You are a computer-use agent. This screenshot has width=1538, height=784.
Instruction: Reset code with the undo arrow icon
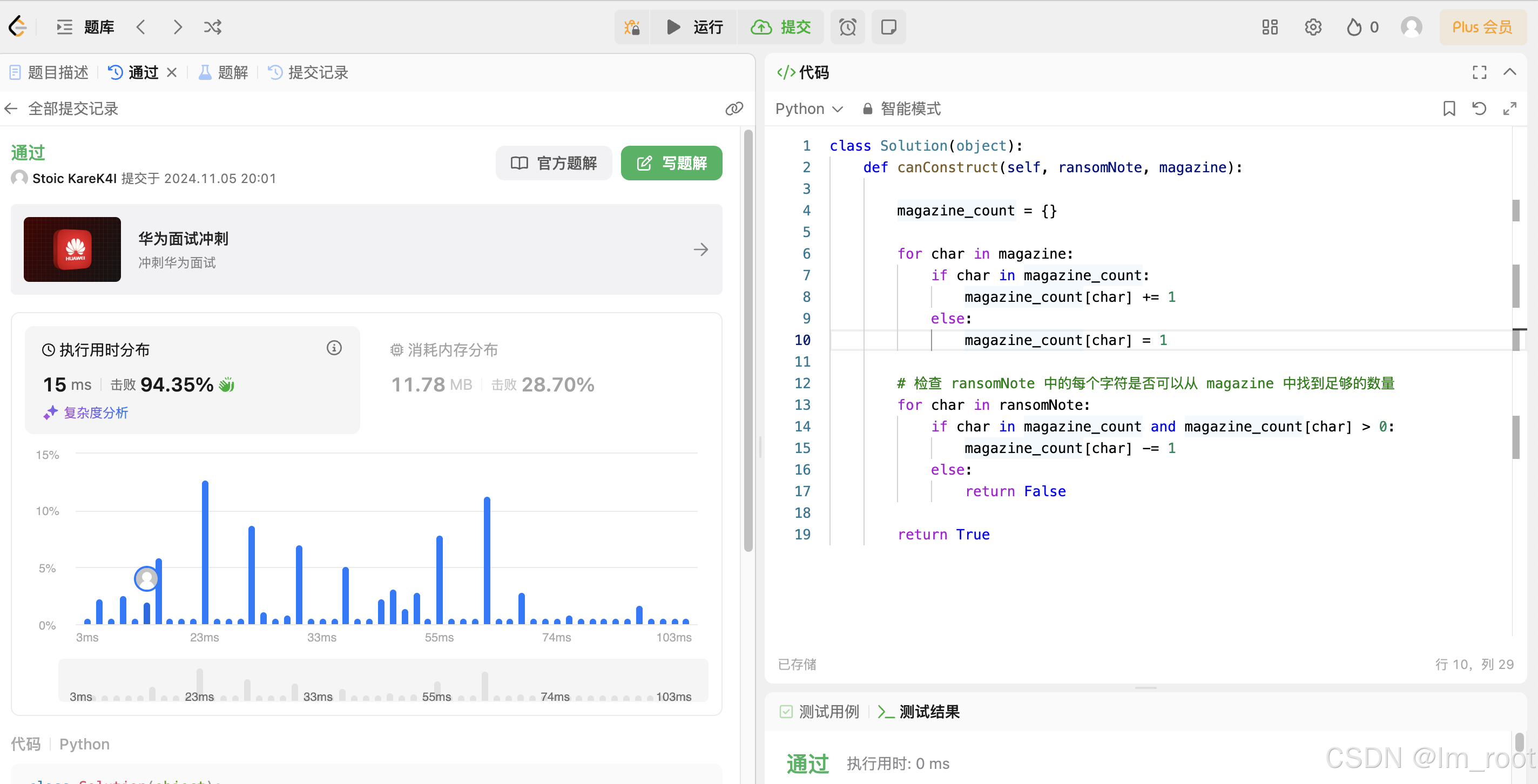point(1479,108)
